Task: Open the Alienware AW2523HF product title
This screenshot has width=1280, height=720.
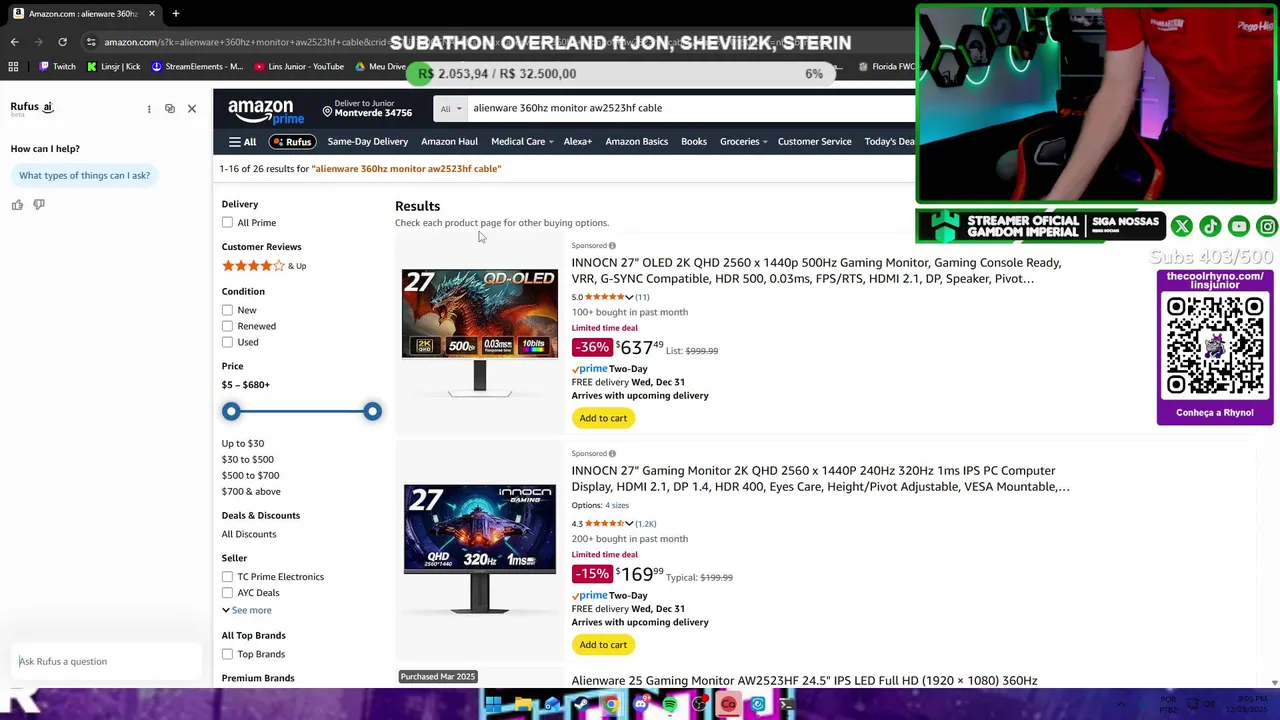Action: coord(804,681)
